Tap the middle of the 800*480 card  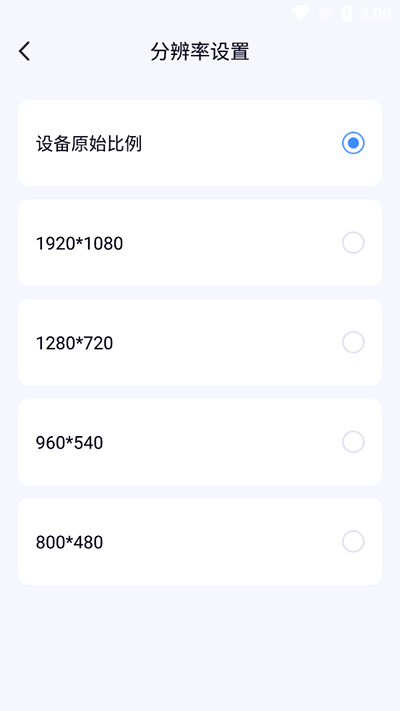click(x=200, y=541)
